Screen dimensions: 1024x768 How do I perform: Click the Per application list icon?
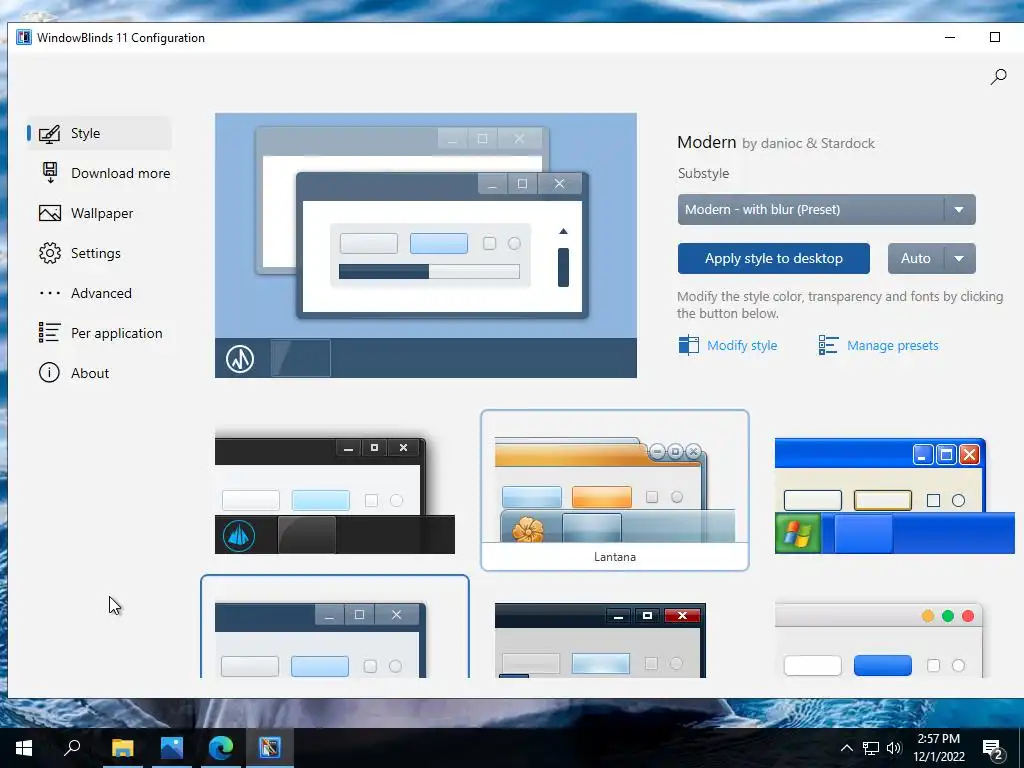point(50,333)
